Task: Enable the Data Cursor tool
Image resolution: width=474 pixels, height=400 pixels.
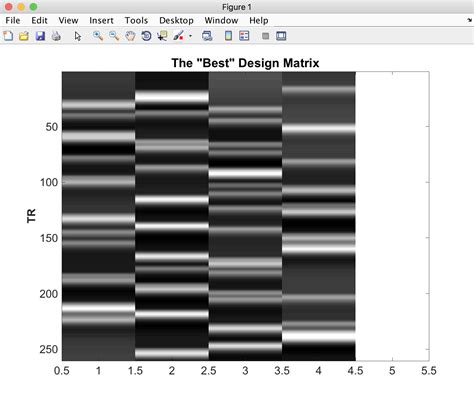Action: tap(163, 36)
